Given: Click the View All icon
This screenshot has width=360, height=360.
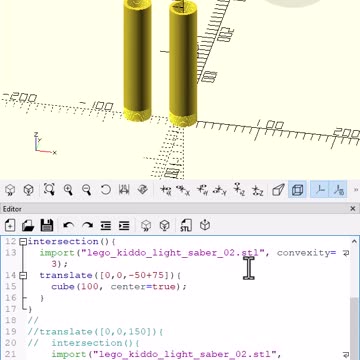Looking at the screenshot, I should (x=49, y=190).
